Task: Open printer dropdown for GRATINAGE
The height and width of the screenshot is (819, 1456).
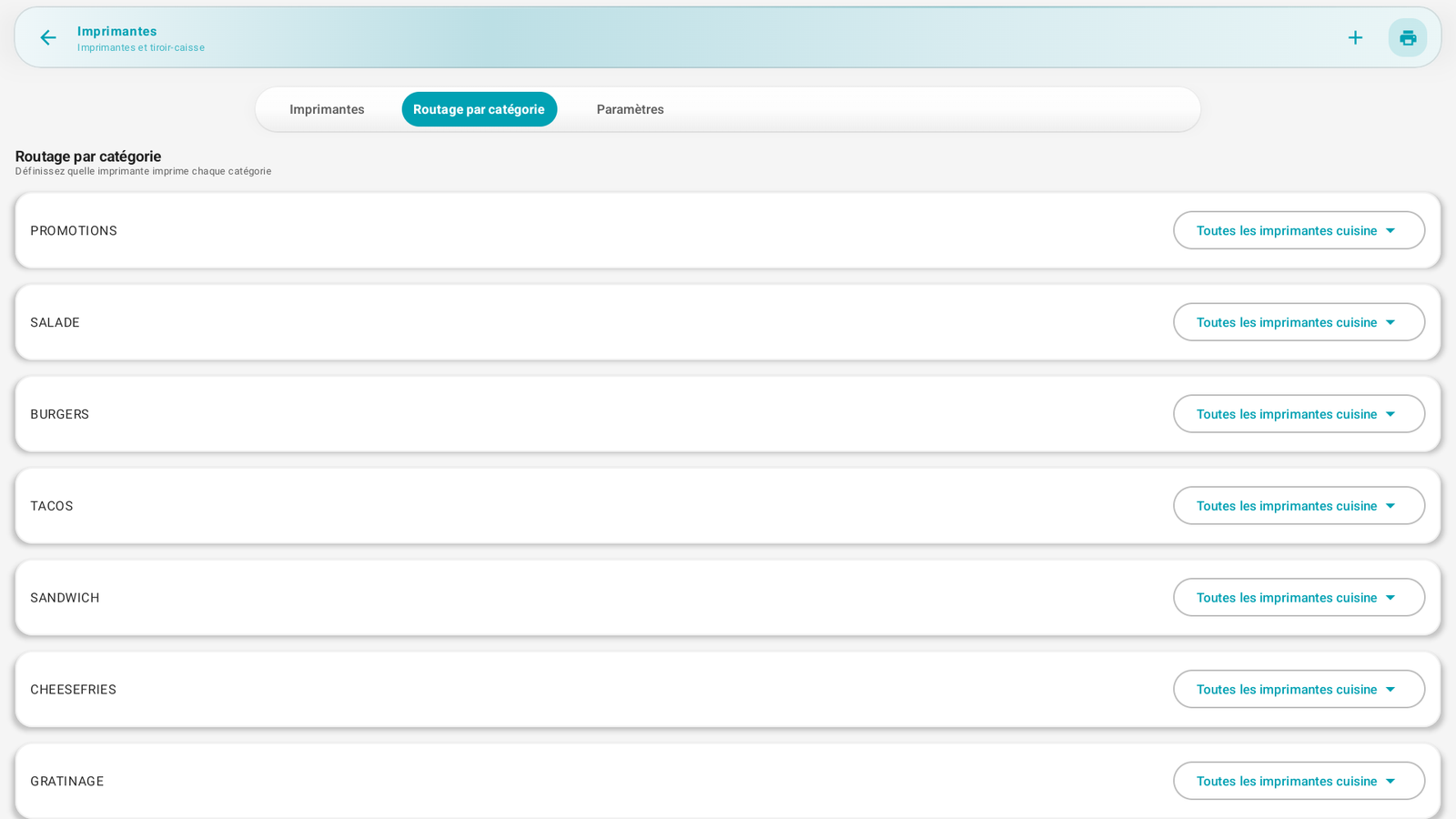Action: coord(1299,781)
